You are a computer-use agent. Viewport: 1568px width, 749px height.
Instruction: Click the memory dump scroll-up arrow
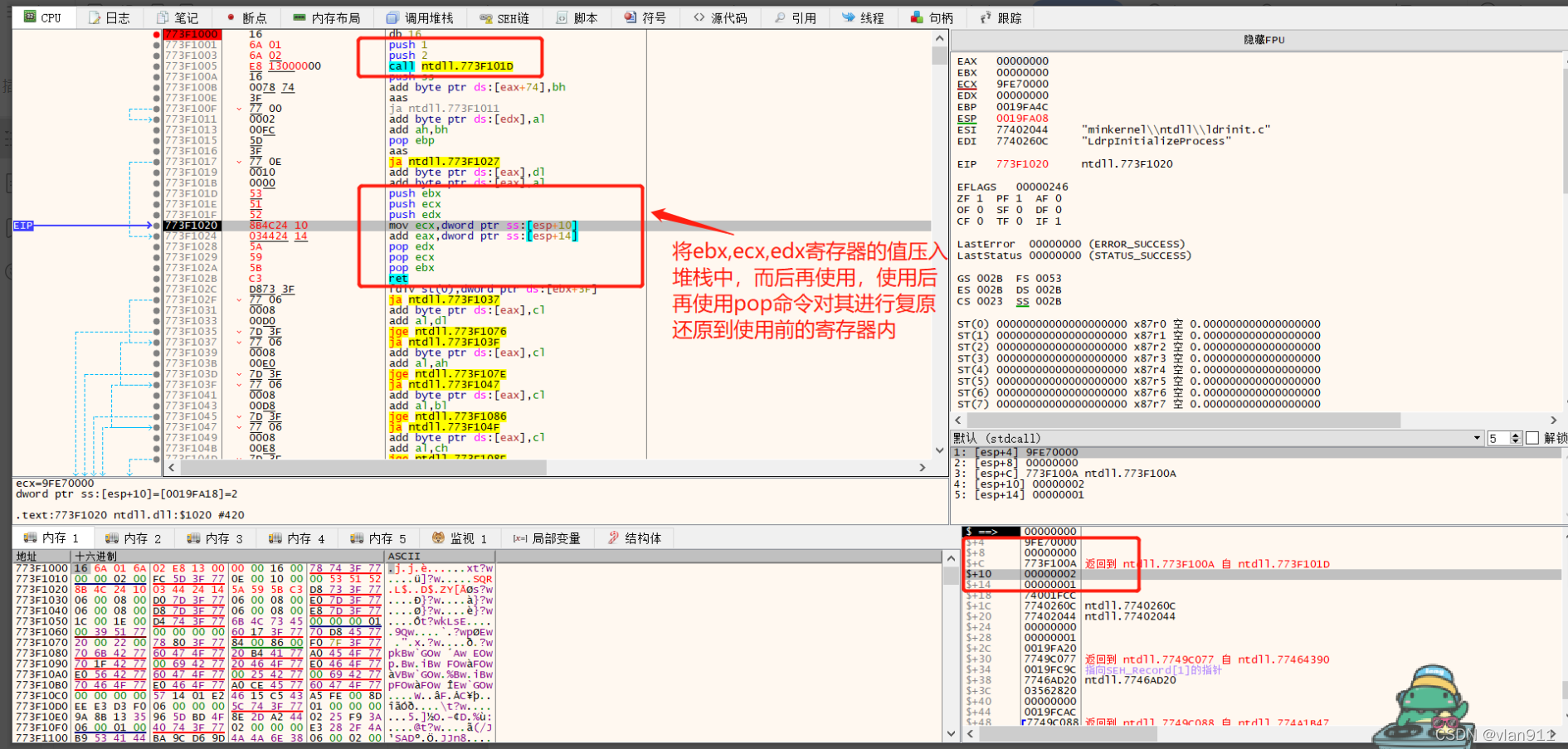[x=951, y=558]
